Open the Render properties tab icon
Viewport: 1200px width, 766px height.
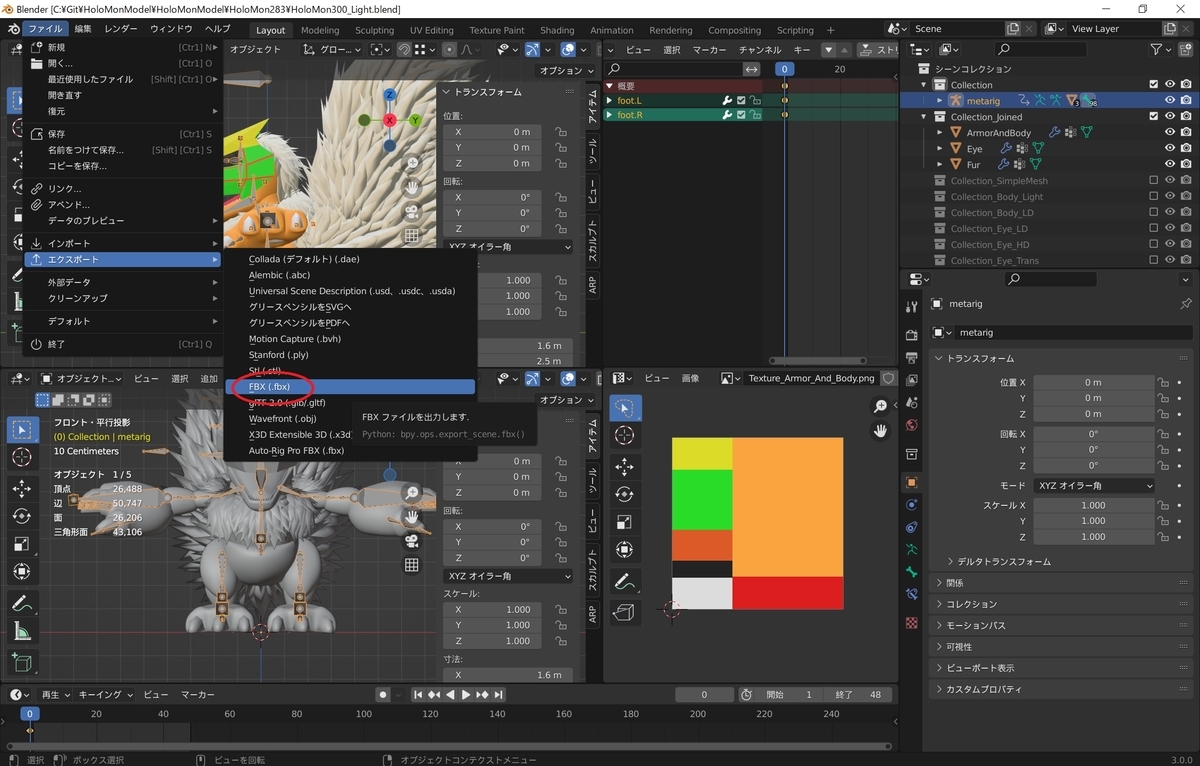point(911,335)
